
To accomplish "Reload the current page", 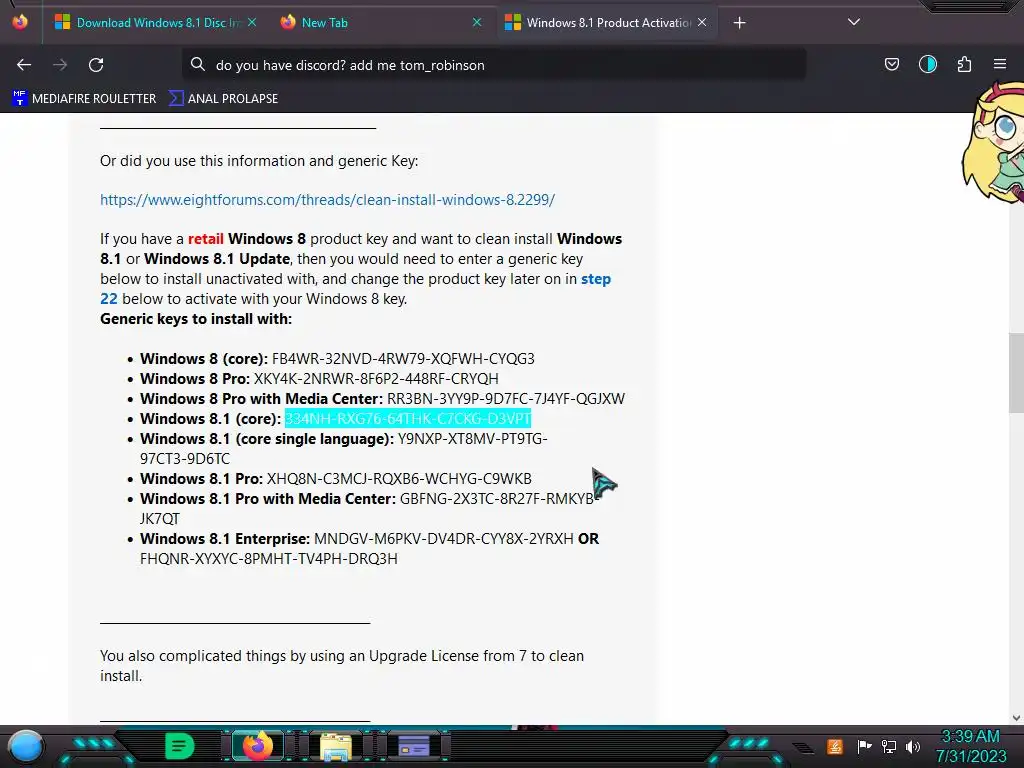I will [x=96, y=65].
